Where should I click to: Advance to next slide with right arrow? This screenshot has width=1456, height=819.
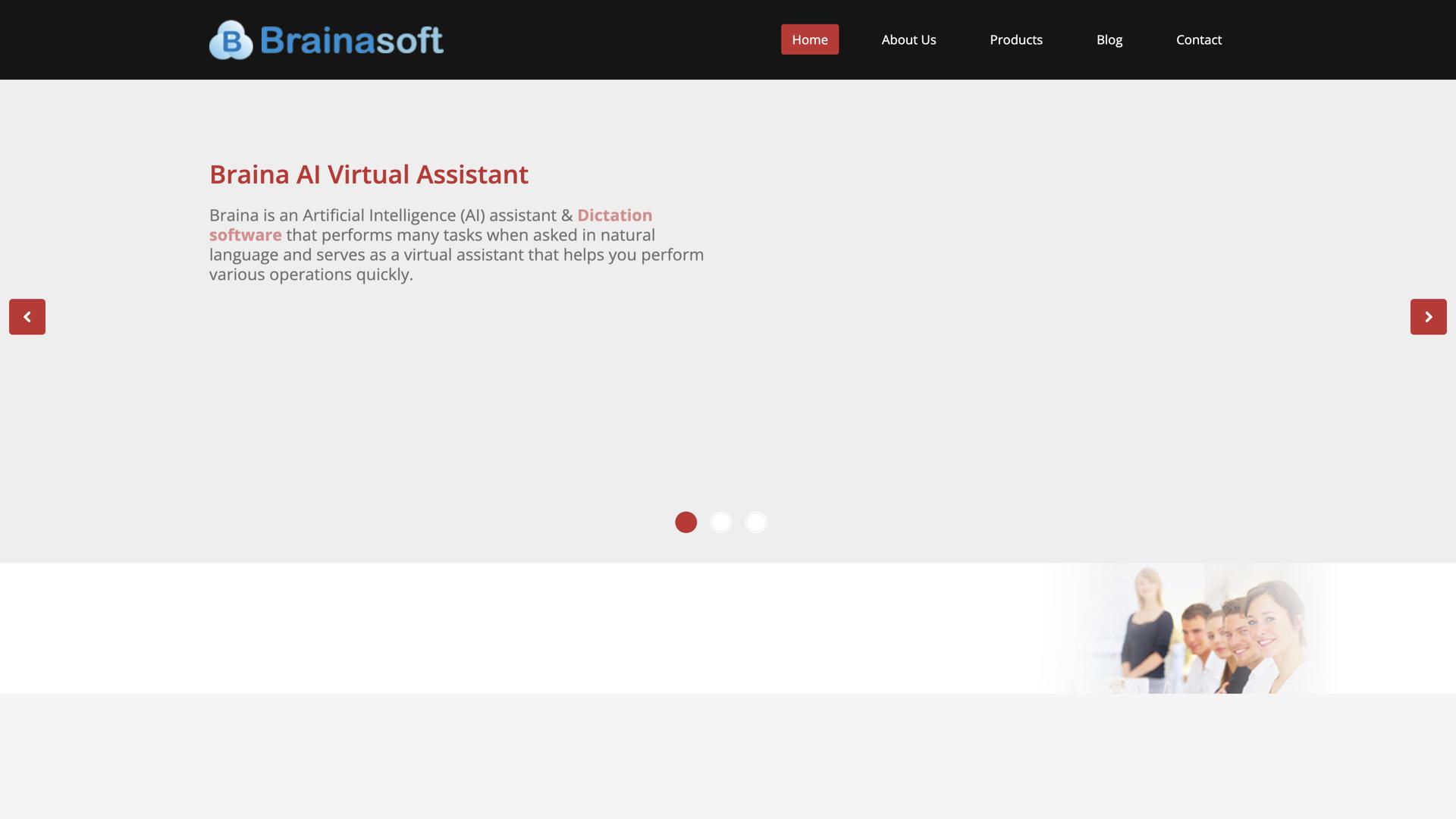[1428, 316]
